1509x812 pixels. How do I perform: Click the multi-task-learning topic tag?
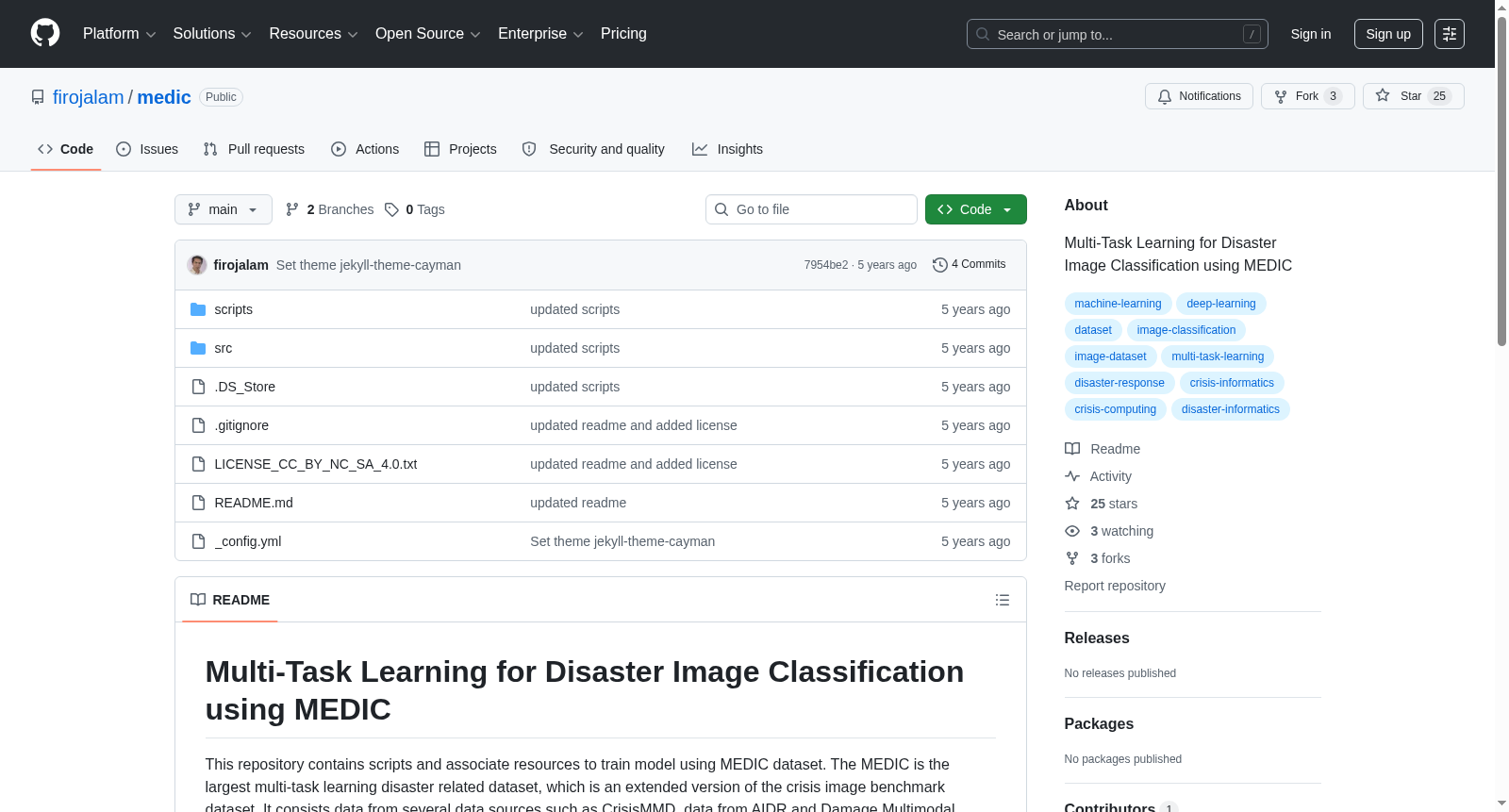(1218, 356)
